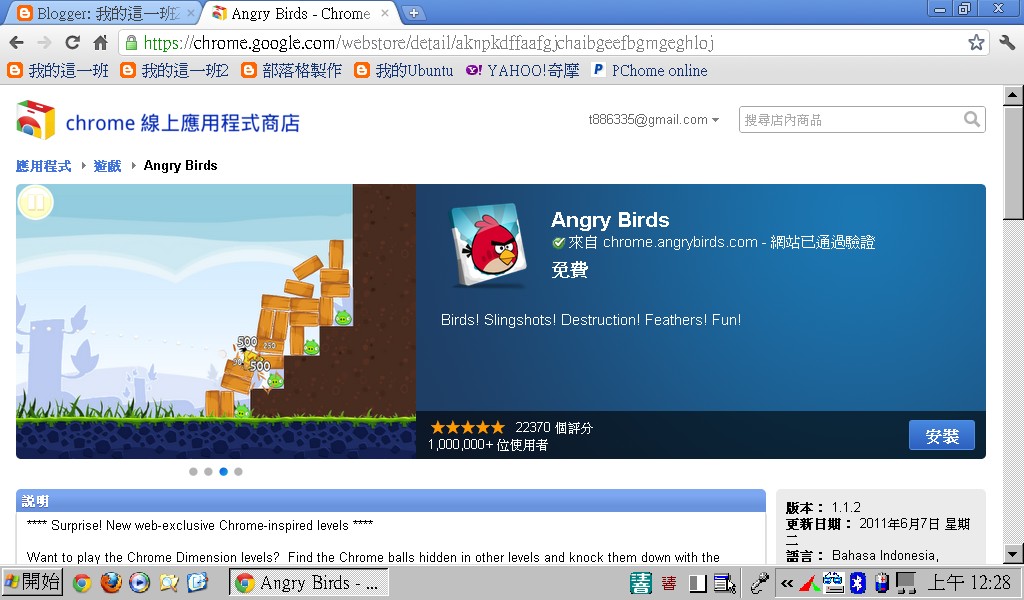
Task: Open Windows Media Player quick launch icon
Action: [x=139, y=582]
